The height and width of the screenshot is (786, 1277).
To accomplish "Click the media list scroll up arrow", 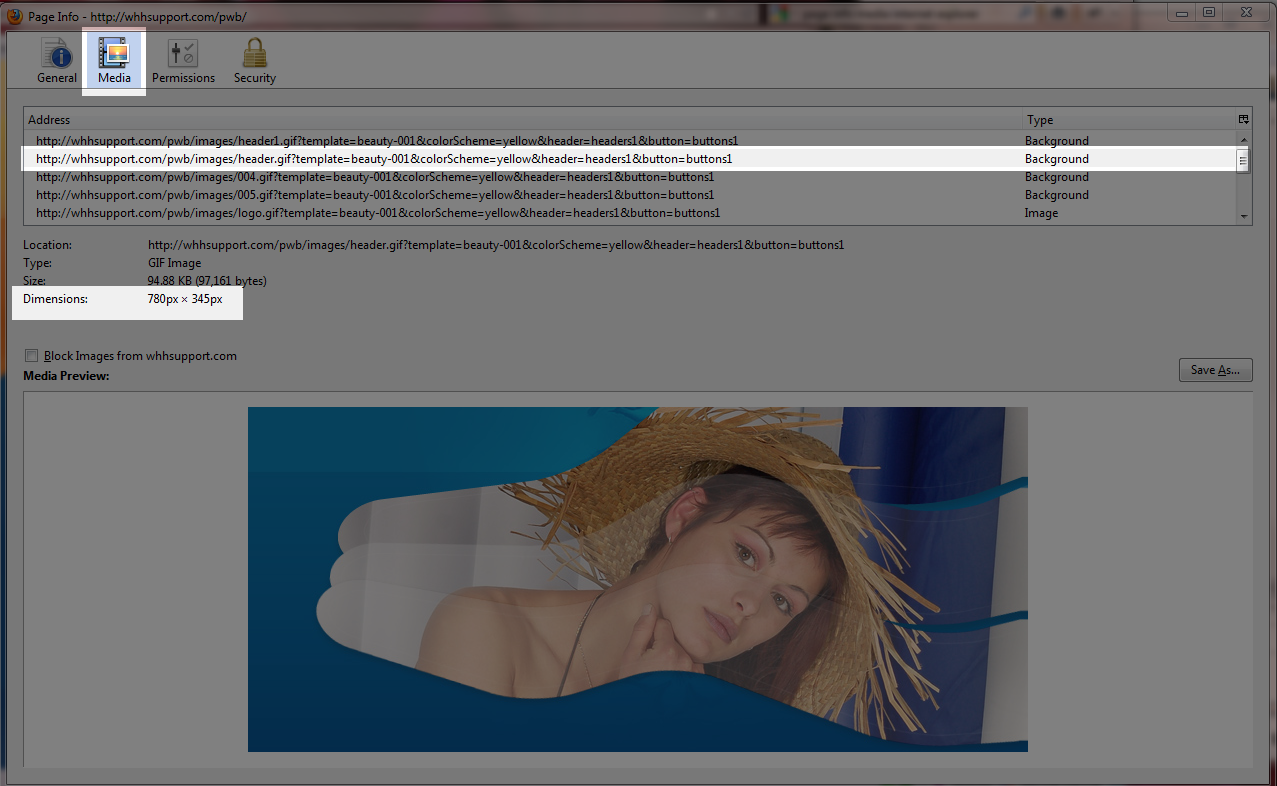I will pyautogui.click(x=1244, y=141).
